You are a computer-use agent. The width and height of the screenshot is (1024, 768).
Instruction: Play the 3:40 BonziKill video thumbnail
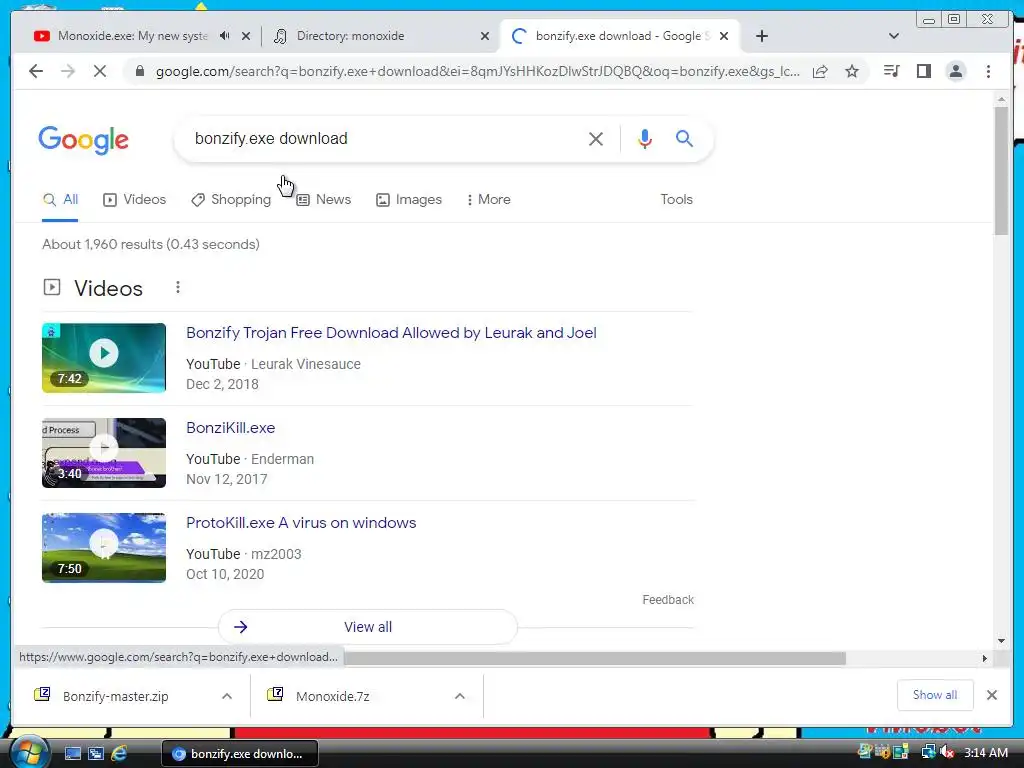pos(104,453)
